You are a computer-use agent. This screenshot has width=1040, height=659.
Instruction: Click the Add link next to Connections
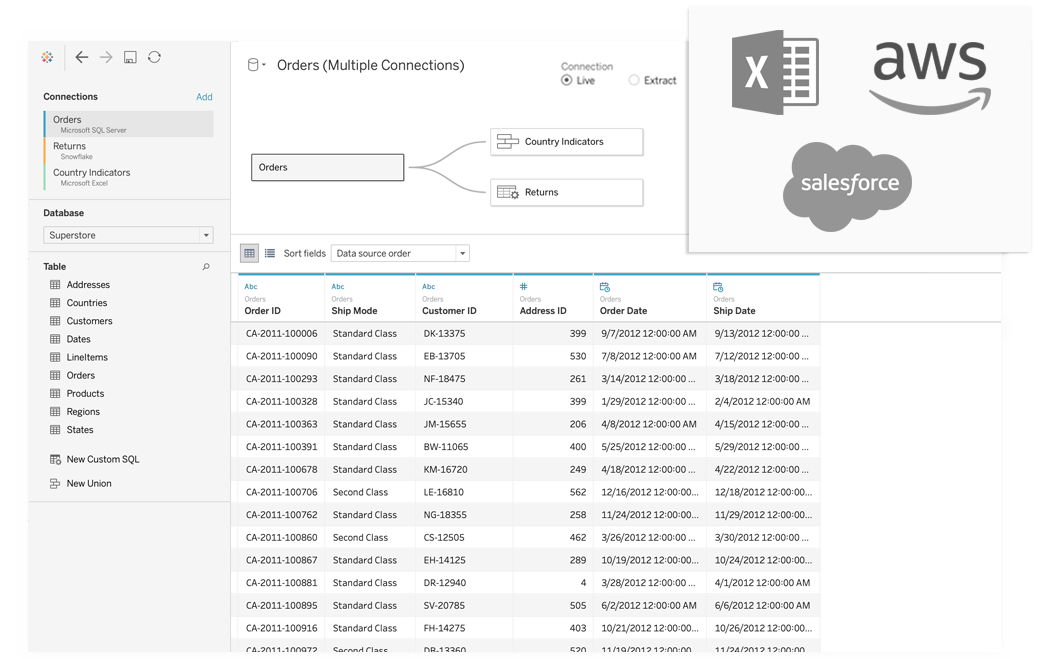pos(204,96)
